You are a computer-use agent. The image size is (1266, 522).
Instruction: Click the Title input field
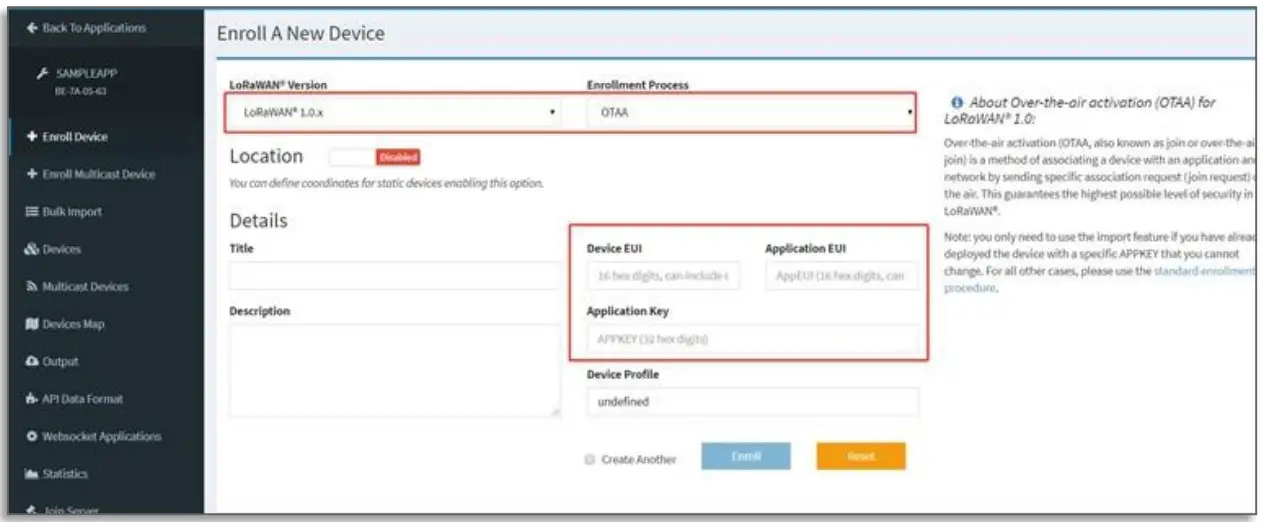395,276
